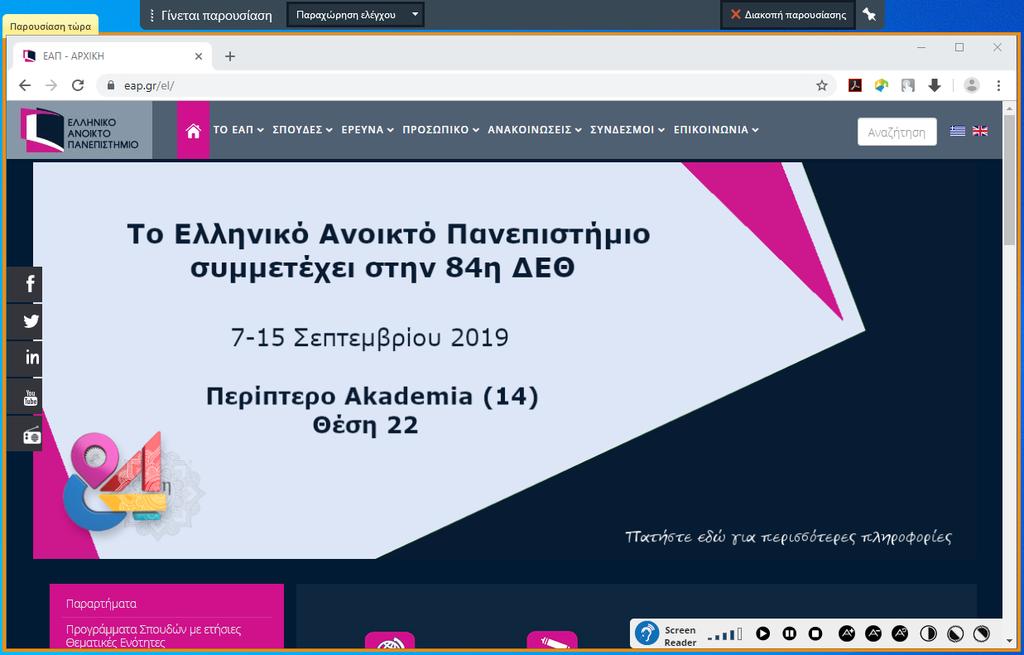The height and width of the screenshot is (655, 1024).
Task: Expand the ΤΟ ΕΑΠ menu
Action: (x=238, y=130)
